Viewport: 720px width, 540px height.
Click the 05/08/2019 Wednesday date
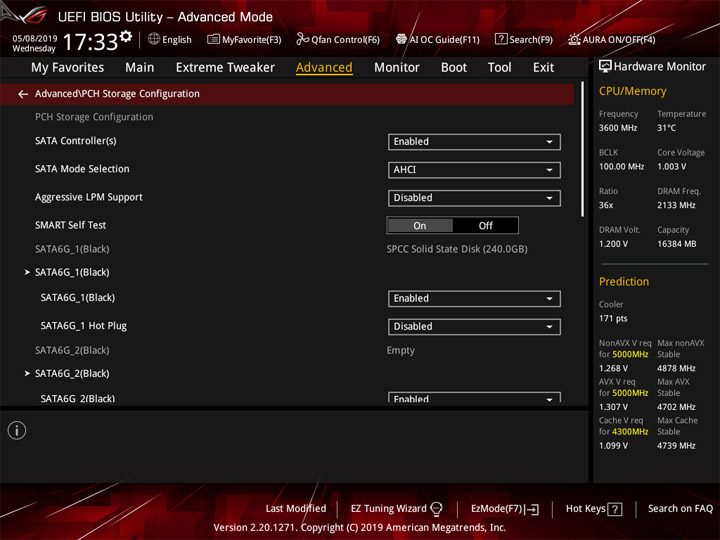pyautogui.click(x=34, y=43)
